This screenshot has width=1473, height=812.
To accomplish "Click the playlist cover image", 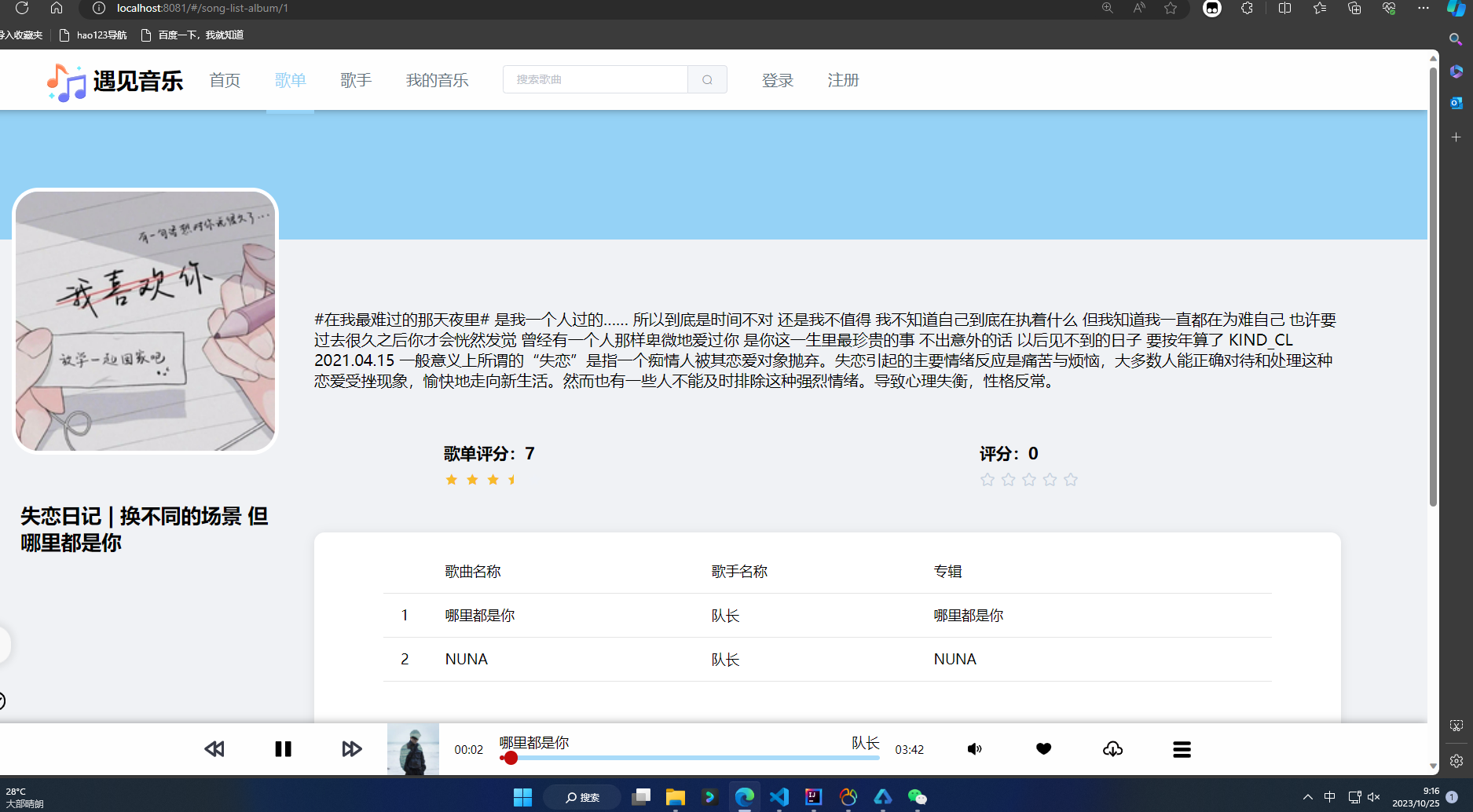I will tap(145, 321).
